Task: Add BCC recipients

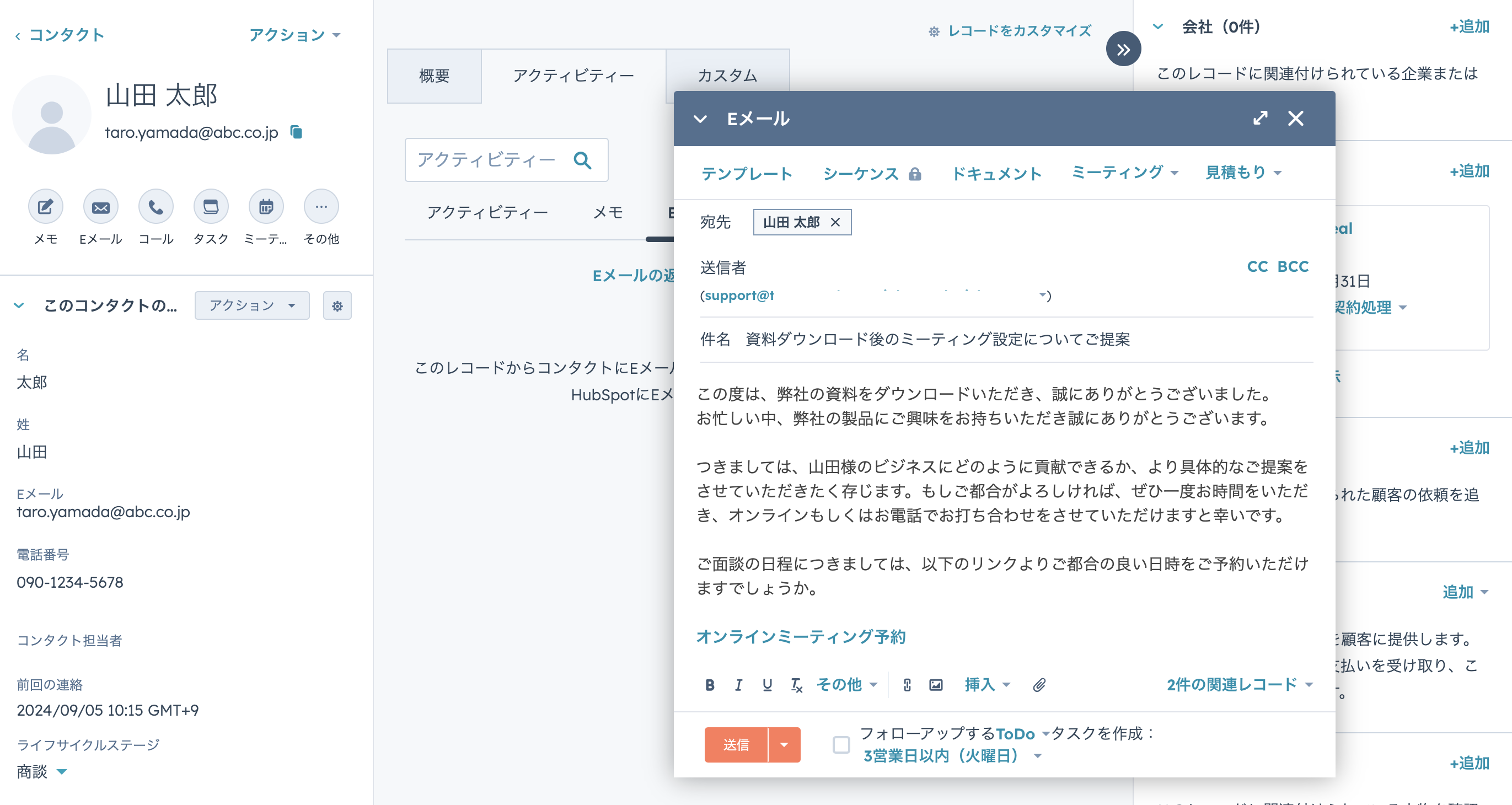Action: coord(1293,266)
